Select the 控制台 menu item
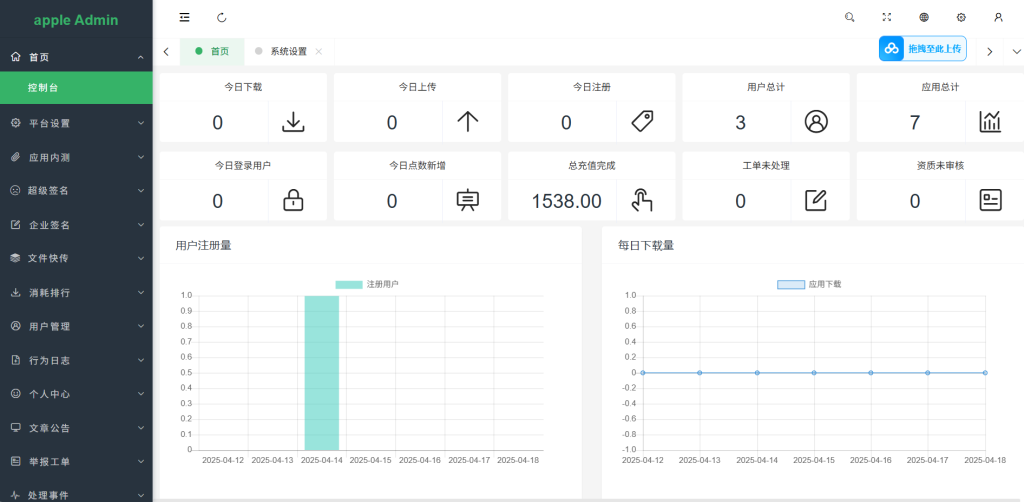 76,87
